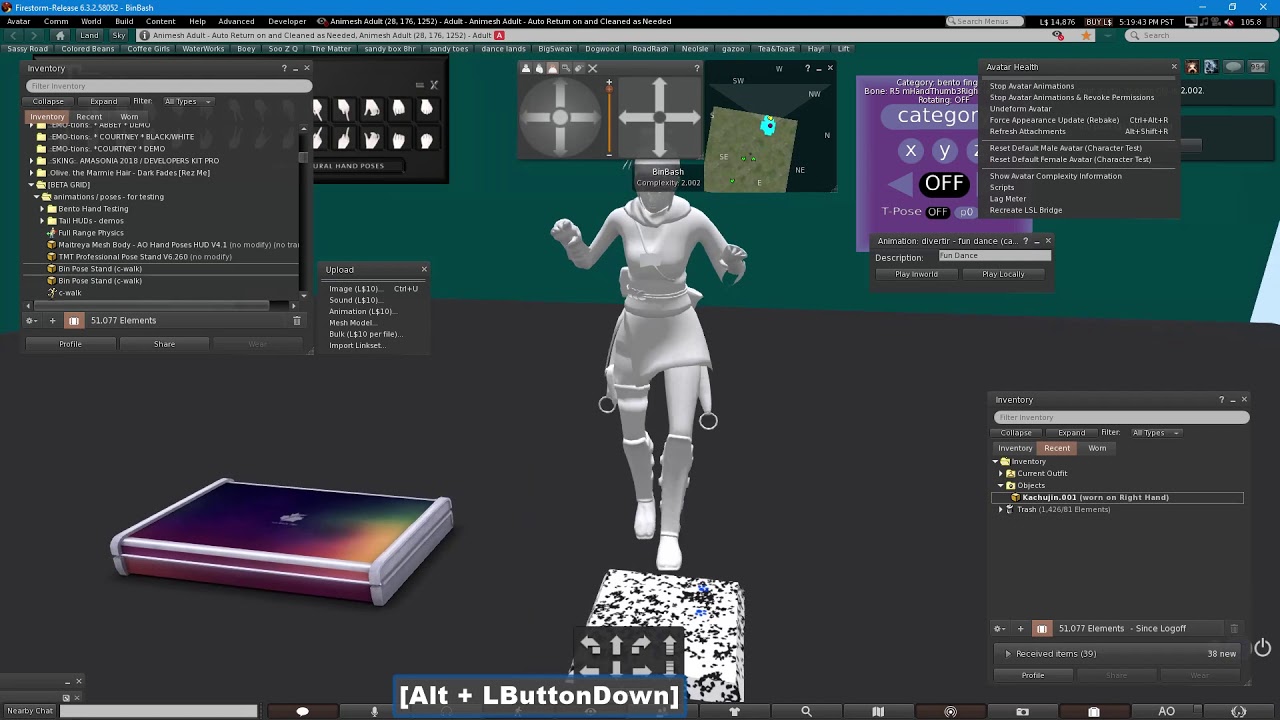Click the chat bubble button in bottom toolbar
This screenshot has width=1280, height=720.
302,711
